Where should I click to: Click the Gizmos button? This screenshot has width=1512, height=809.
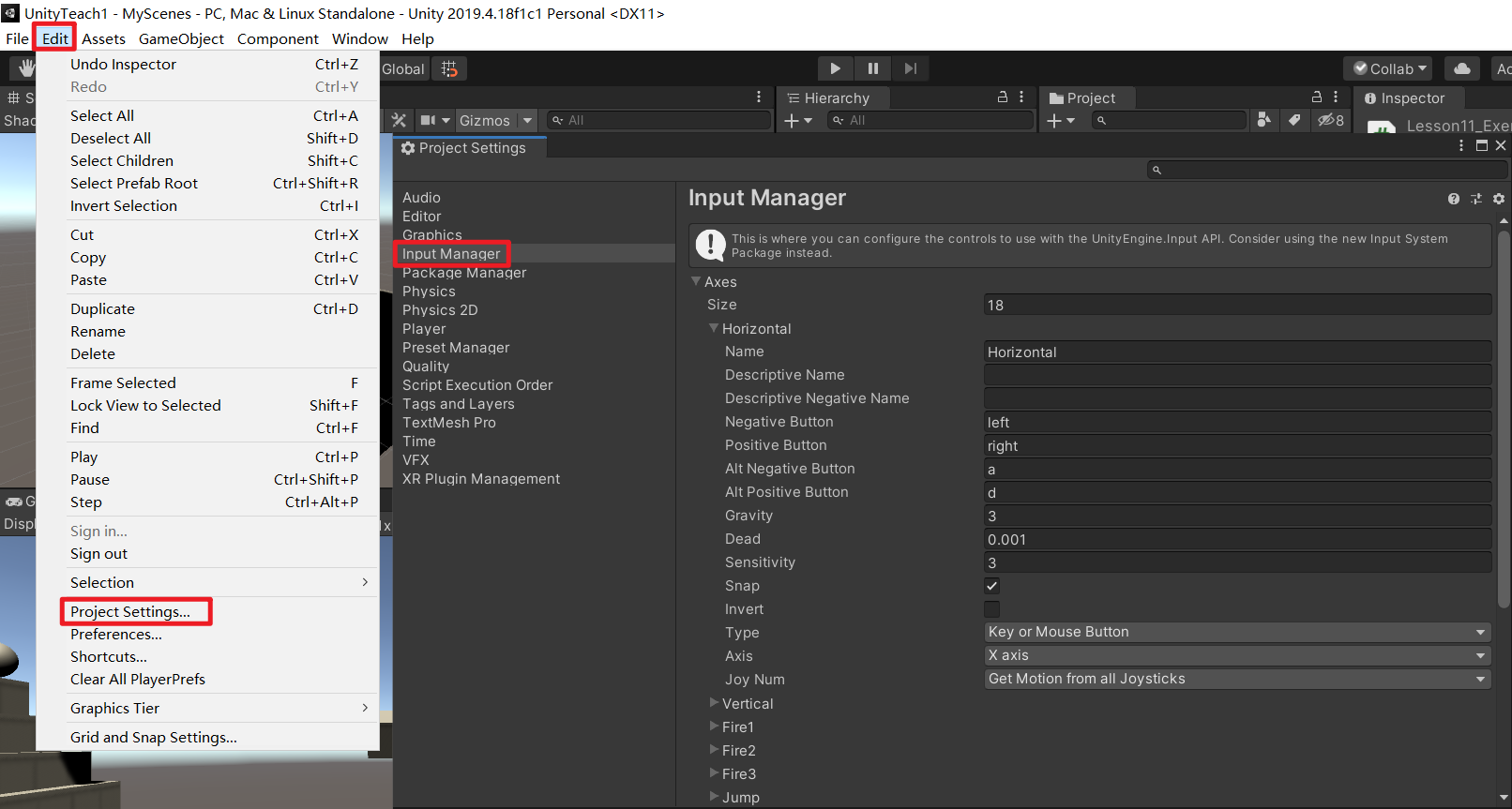coord(484,120)
